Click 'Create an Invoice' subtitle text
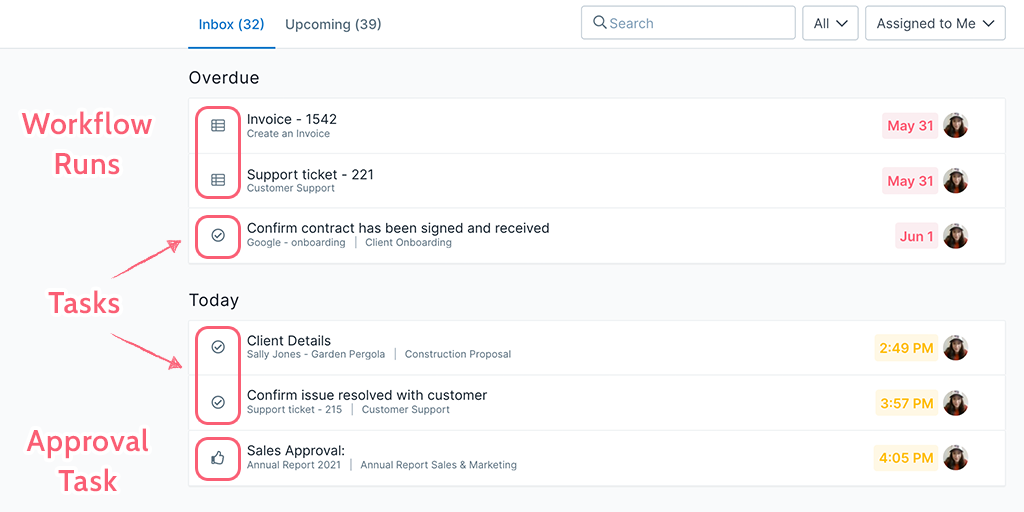This screenshot has height=512, width=1024. click(x=288, y=134)
